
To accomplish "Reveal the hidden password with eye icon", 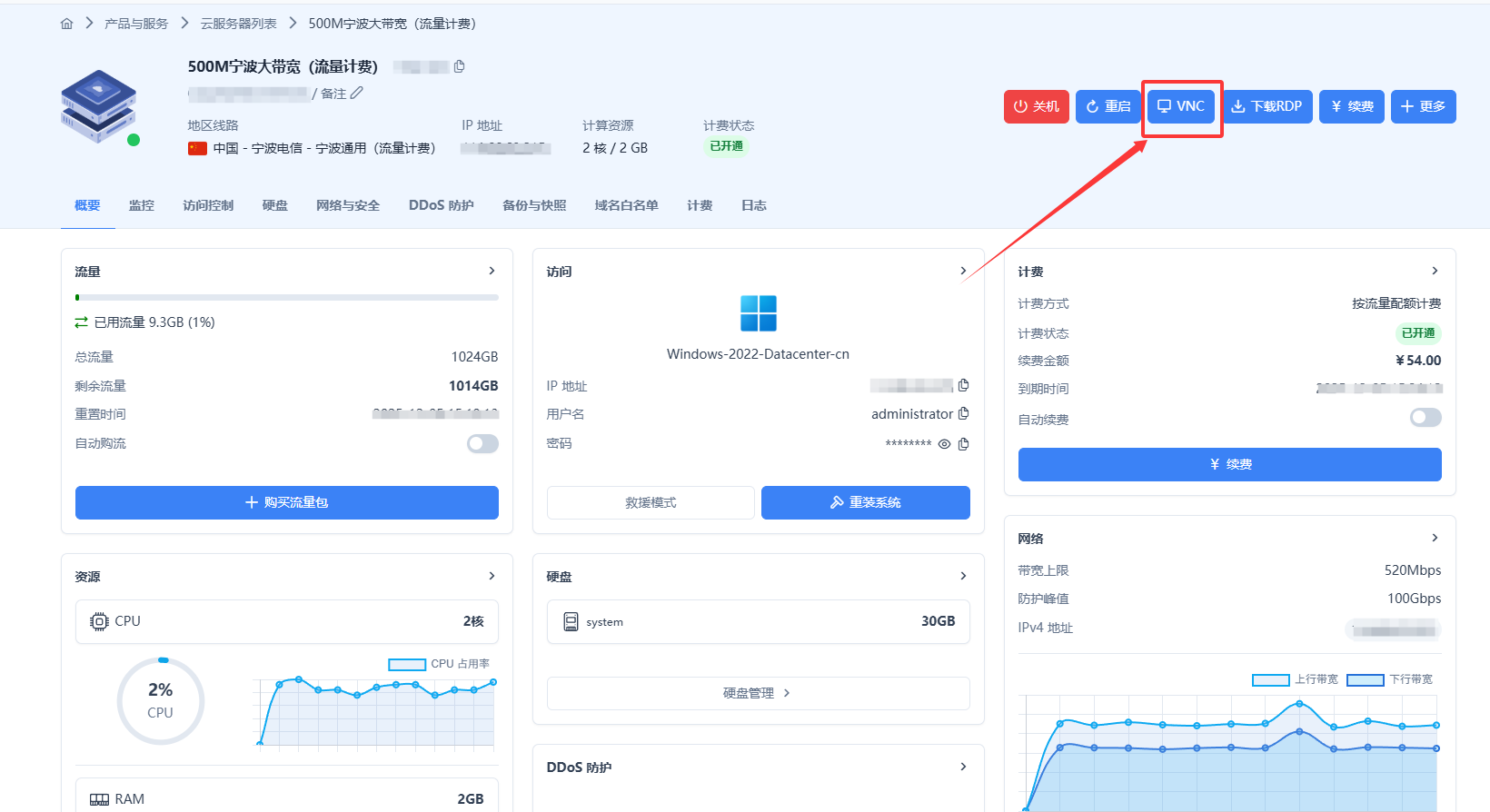I will click(x=945, y=443).
